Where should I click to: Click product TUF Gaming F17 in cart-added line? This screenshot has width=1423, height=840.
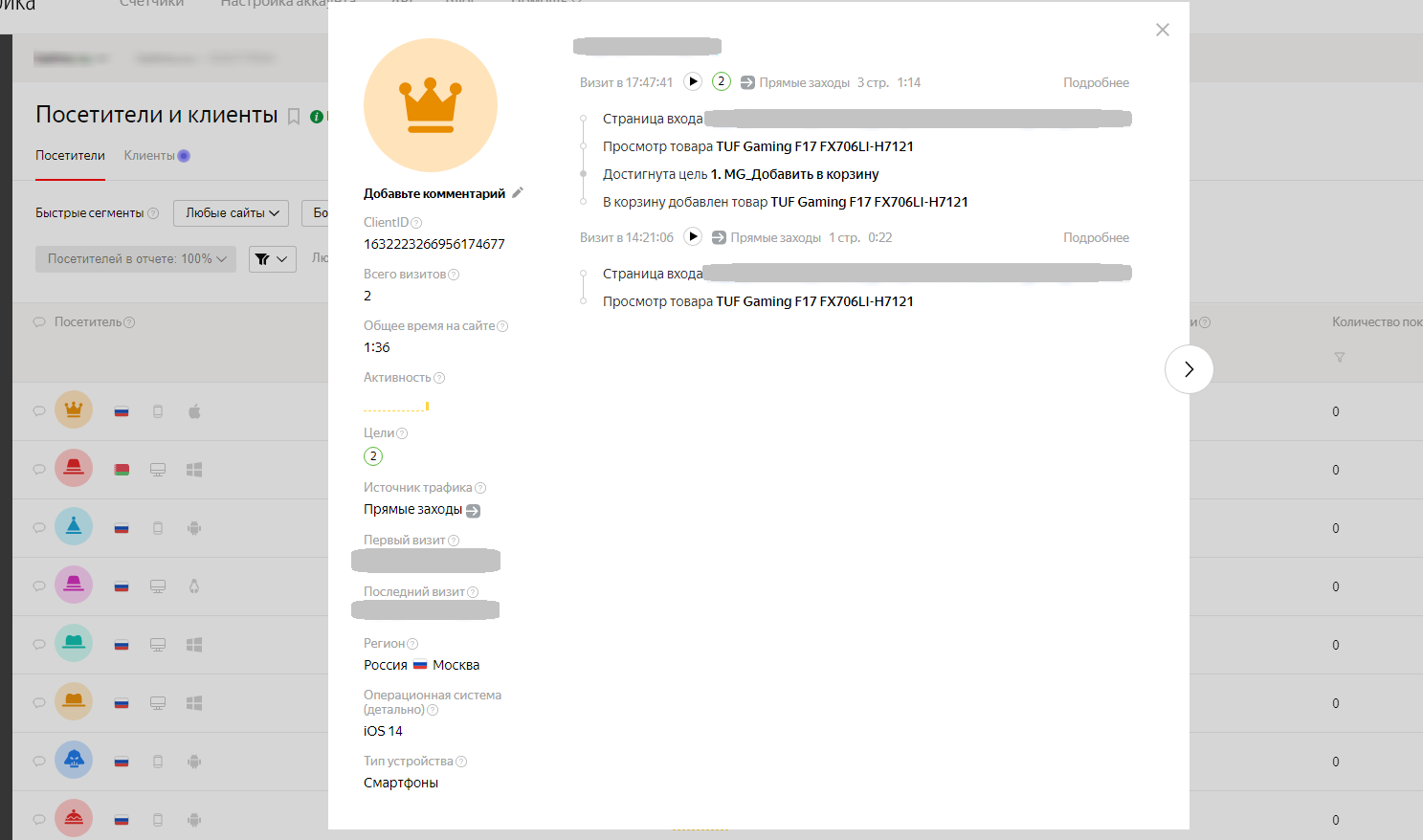tap(869, 202)
